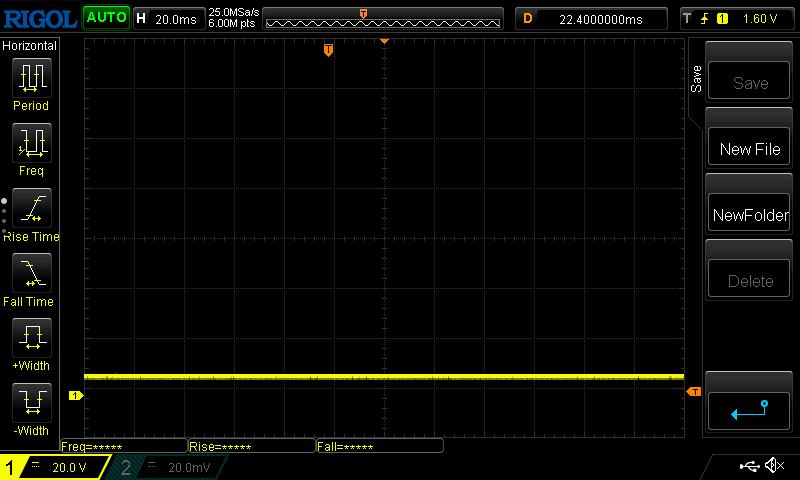Click the blue back arrow button
Image resolution: width=800 pixels, height=480 pixels.
pyautogui.click(x=749, y=411)
